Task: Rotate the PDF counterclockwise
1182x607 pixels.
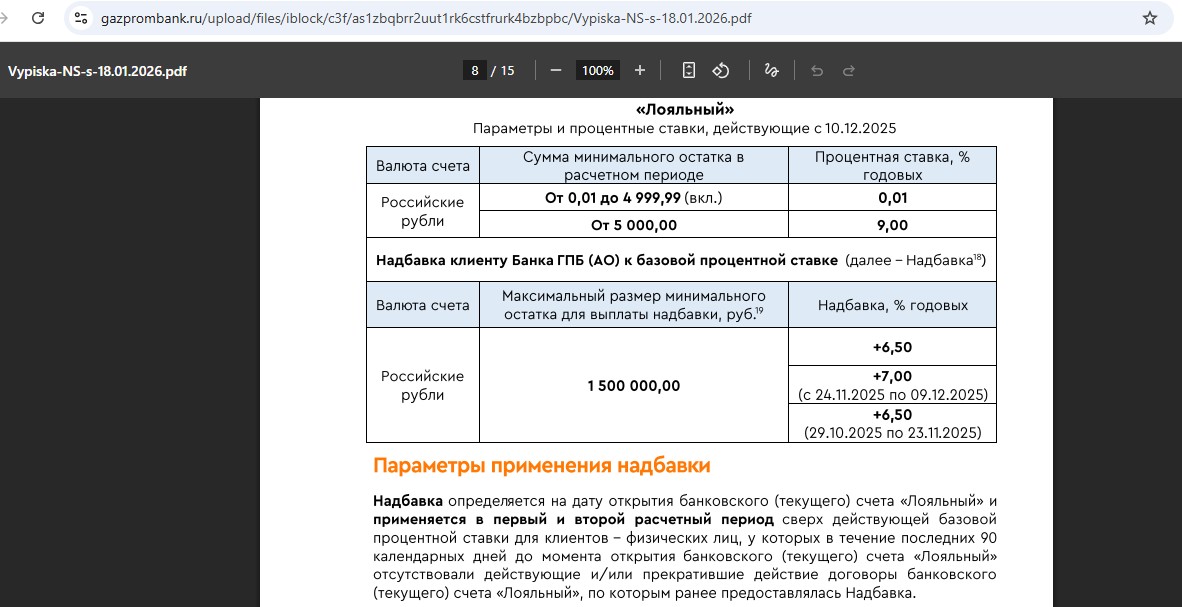Action: (720, 70)
